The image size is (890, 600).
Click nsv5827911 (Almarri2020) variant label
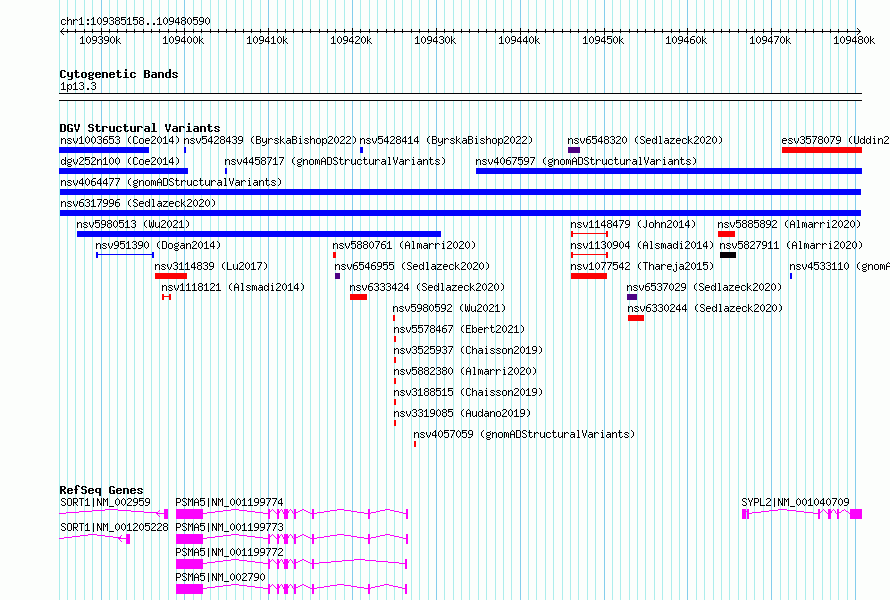[791, 245]
